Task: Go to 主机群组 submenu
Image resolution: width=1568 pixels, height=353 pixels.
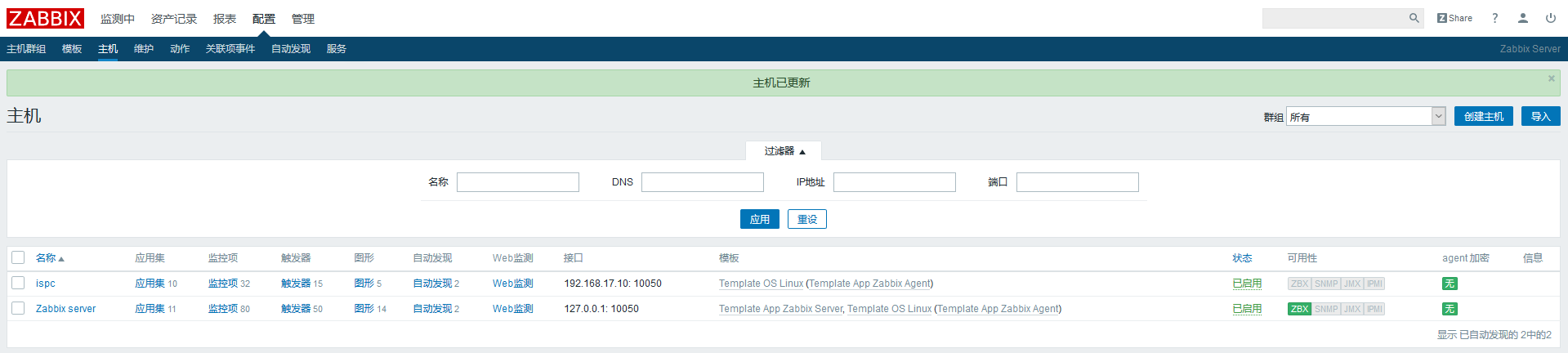Action: [26, 49]
